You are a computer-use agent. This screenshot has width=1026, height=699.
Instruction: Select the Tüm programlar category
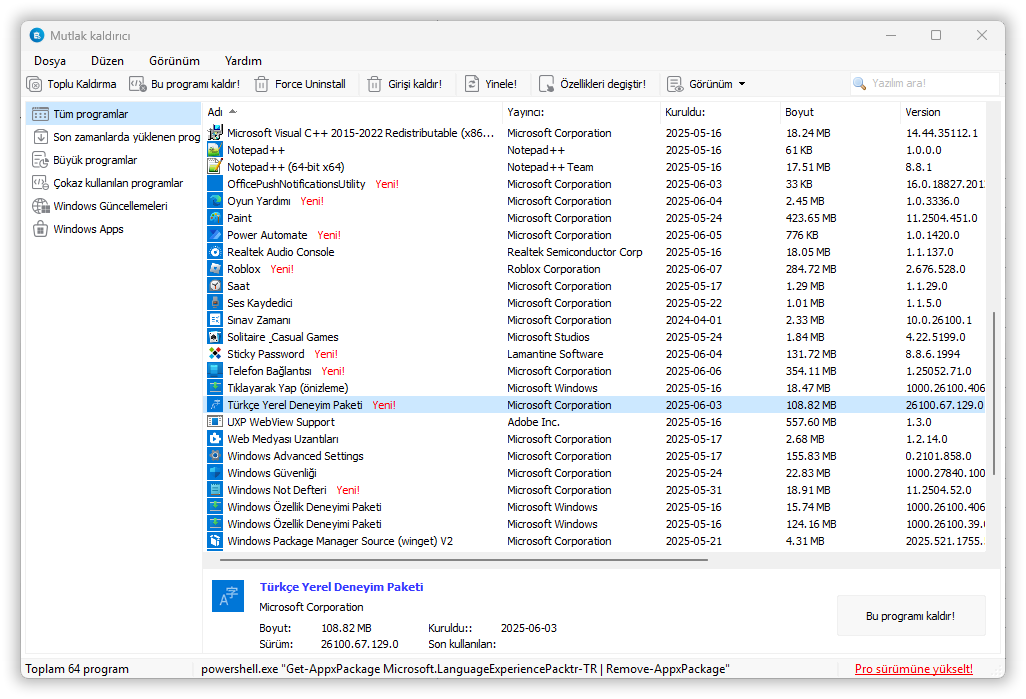pyautogui.click(x=113, y=114)
